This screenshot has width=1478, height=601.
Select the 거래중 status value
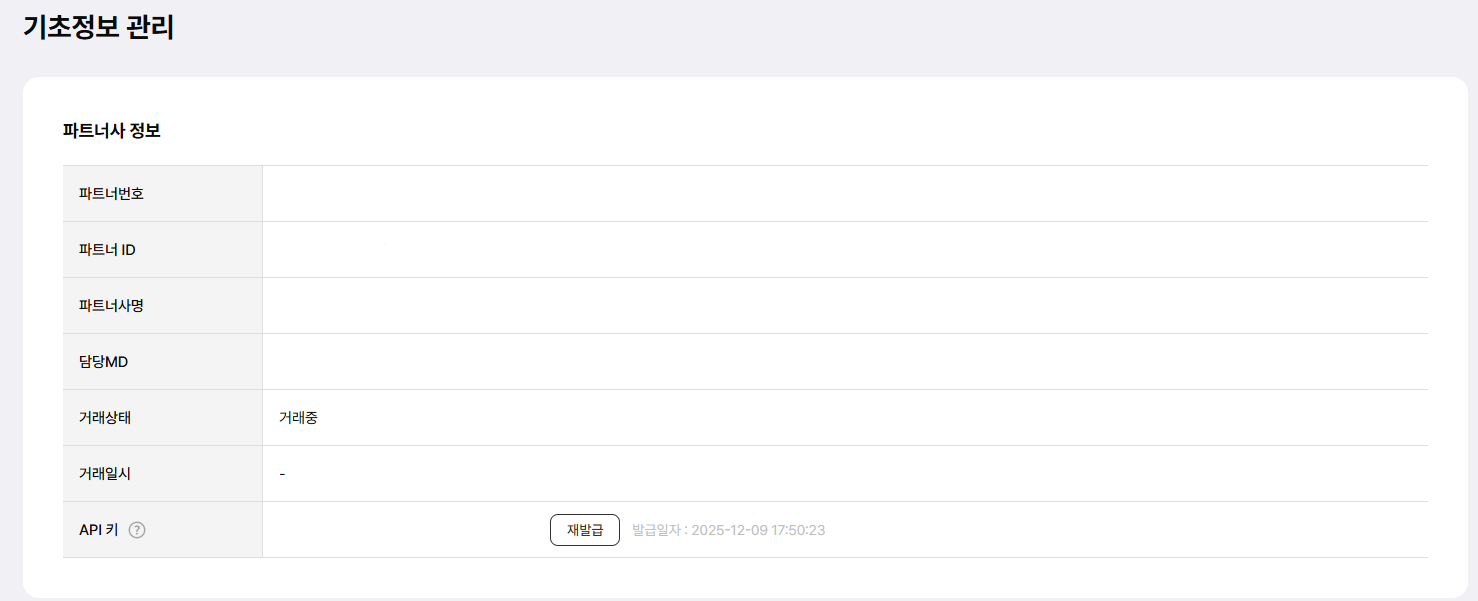[298, 418]
